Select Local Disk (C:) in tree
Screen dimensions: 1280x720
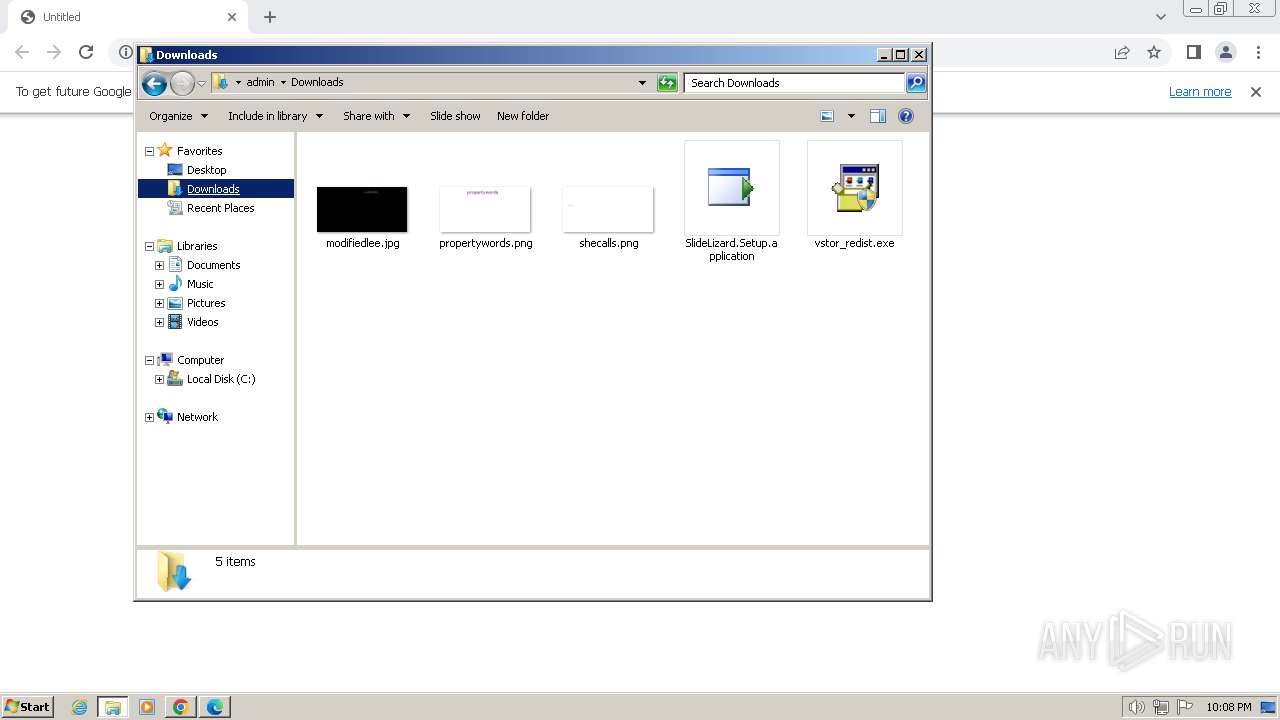coord(221,379)
